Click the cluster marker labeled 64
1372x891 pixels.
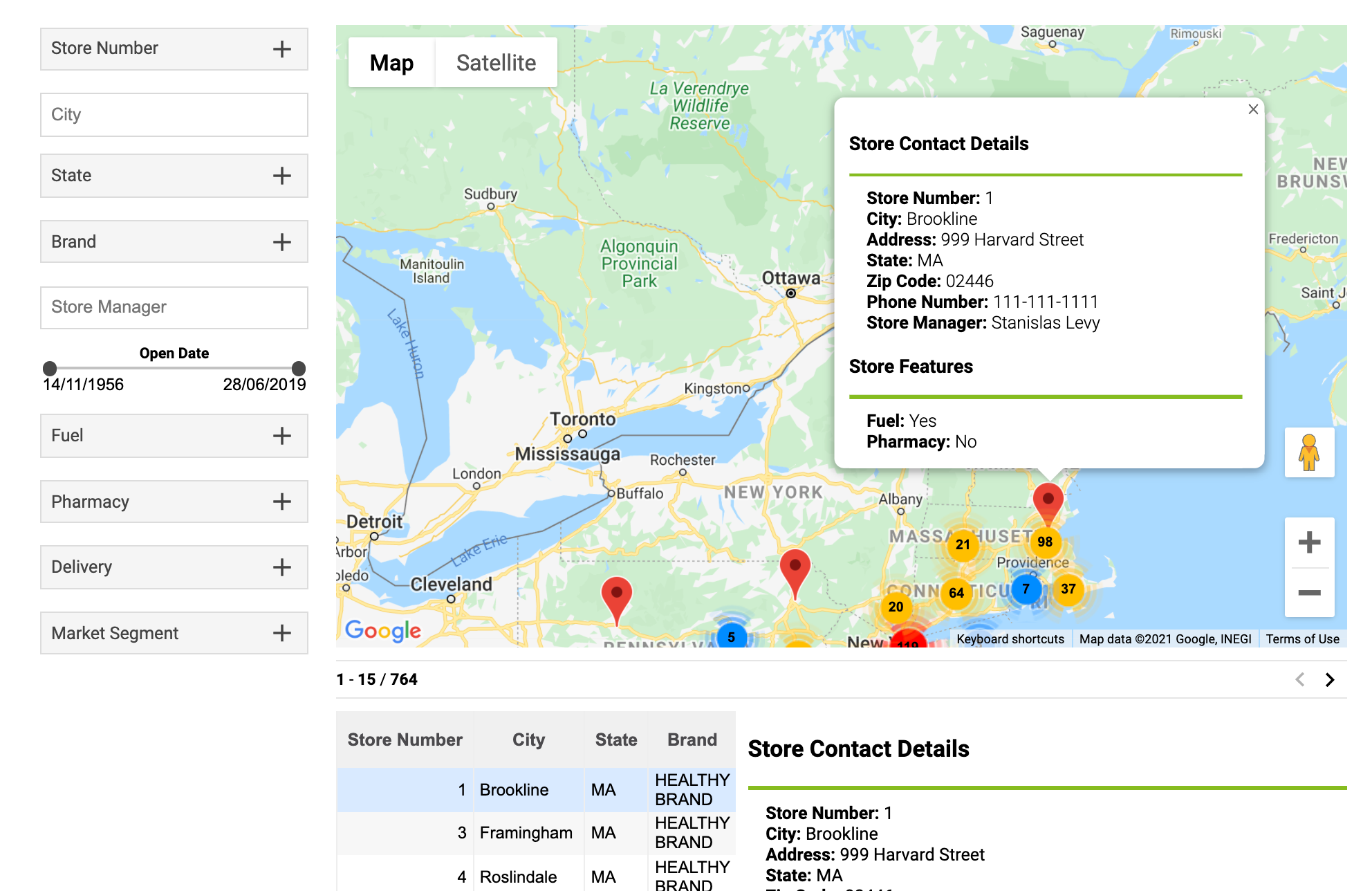pos(956,593)
